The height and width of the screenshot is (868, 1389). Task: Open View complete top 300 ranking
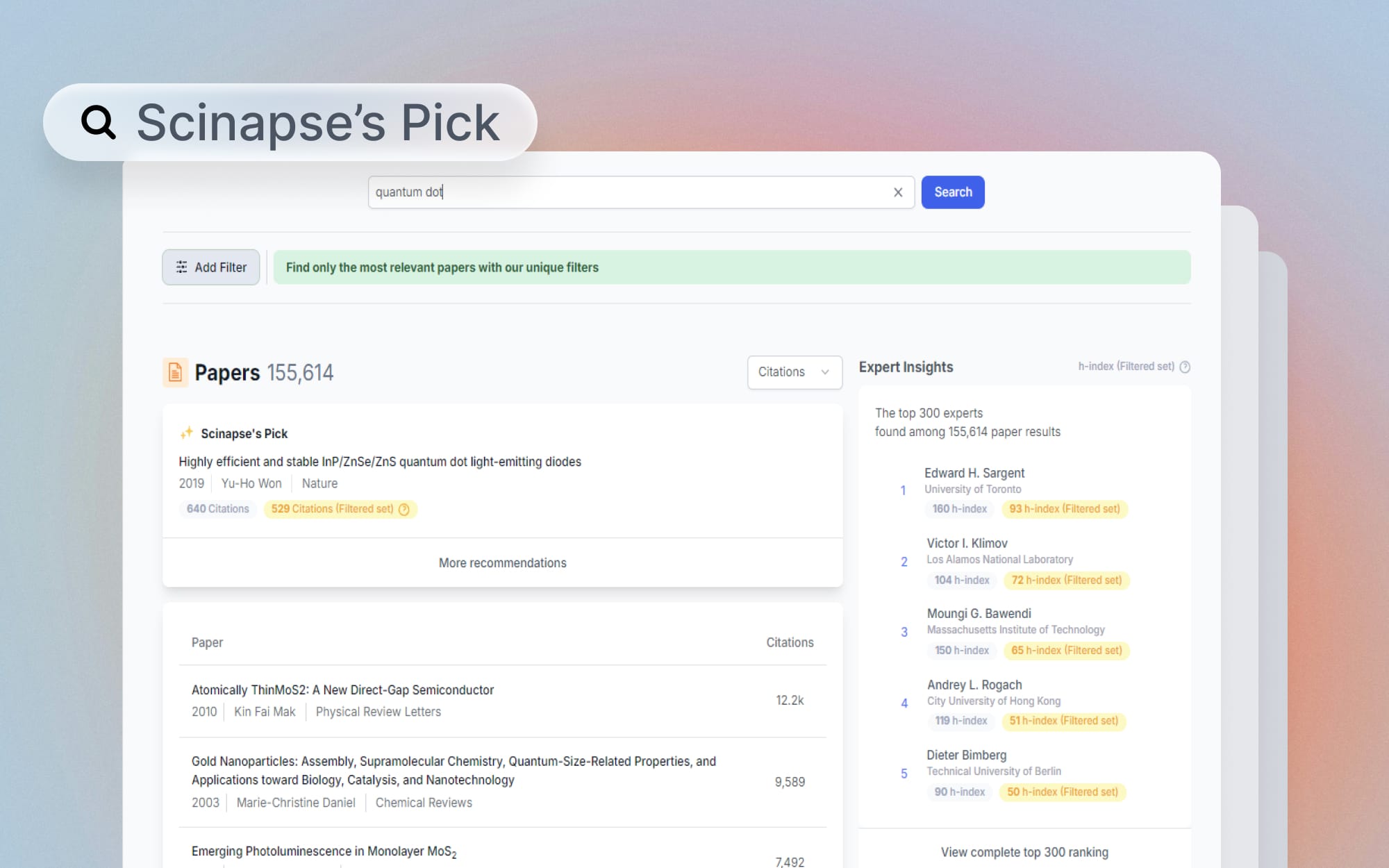pyautogui.click(x=1024, y=852)
